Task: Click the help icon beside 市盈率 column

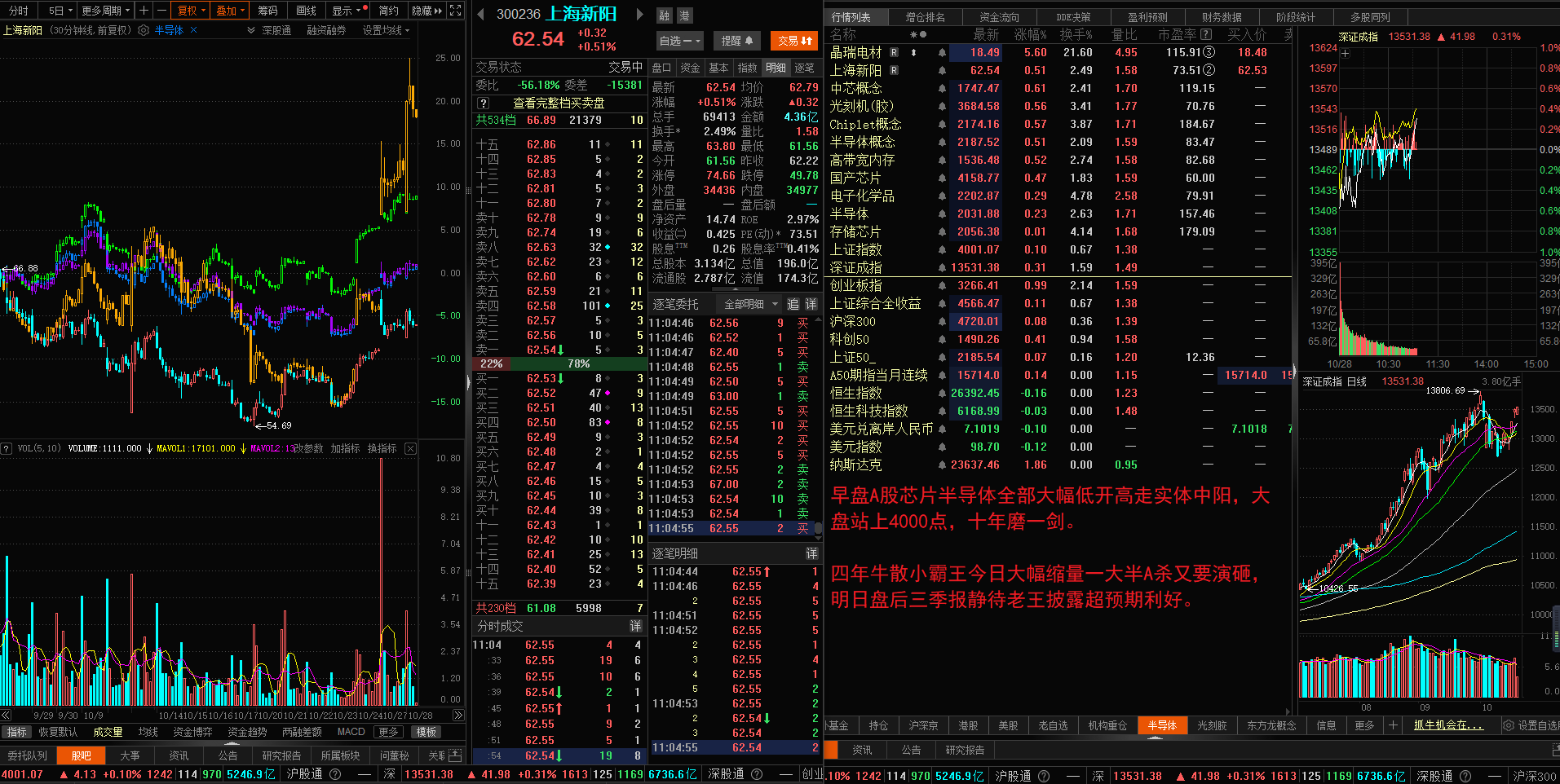Action: [x=1206, y=35]
